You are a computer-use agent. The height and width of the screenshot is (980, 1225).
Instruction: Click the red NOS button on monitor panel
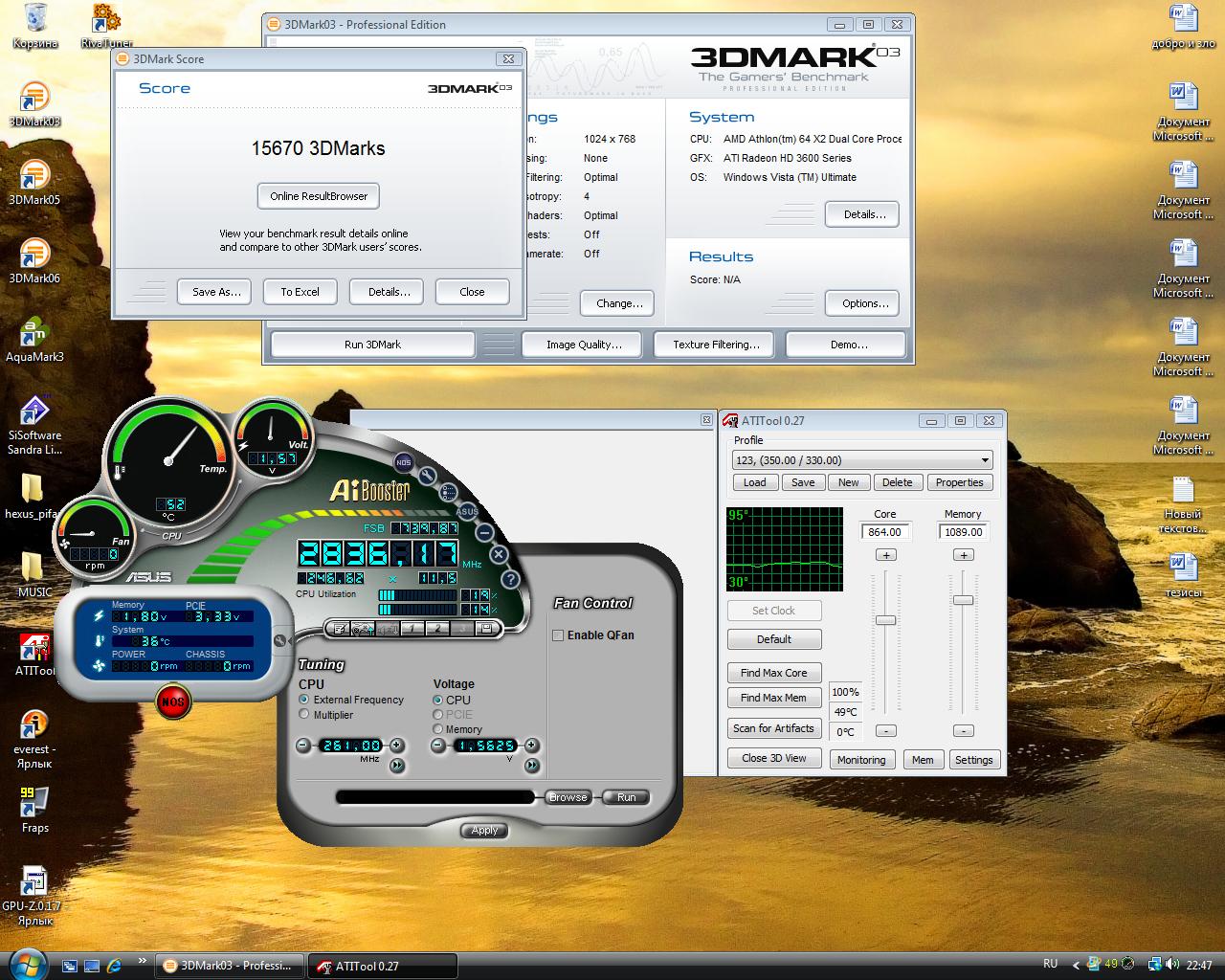click(x=172, y=702)
